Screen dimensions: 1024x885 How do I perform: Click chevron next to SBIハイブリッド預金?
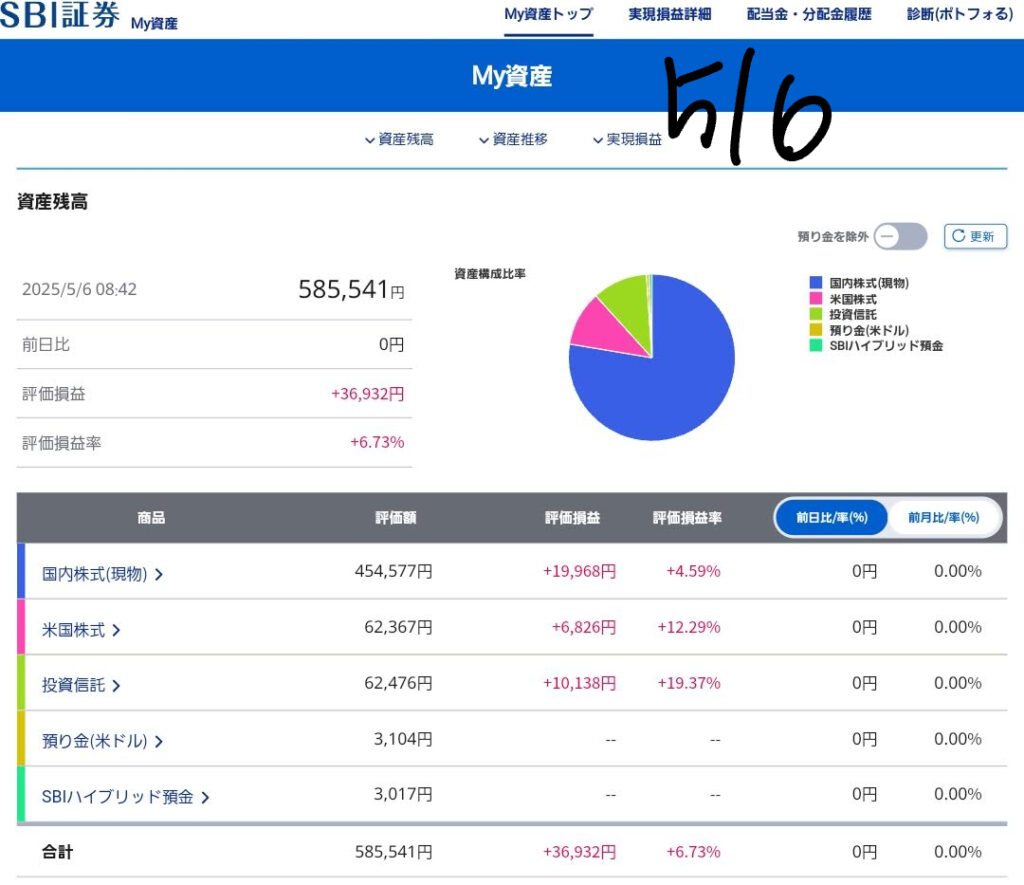click(x=205, y=798)
